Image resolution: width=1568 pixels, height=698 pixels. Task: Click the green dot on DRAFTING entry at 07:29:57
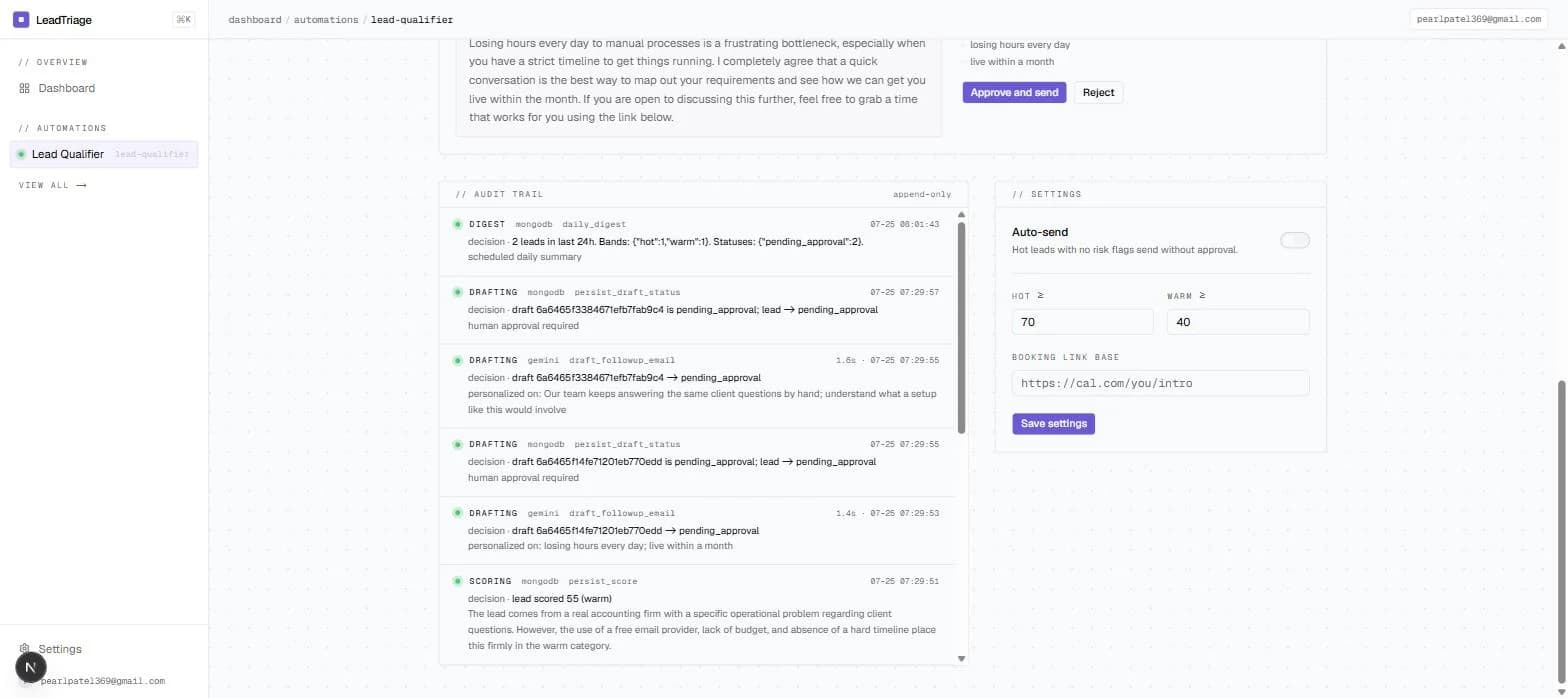[458, 292]
